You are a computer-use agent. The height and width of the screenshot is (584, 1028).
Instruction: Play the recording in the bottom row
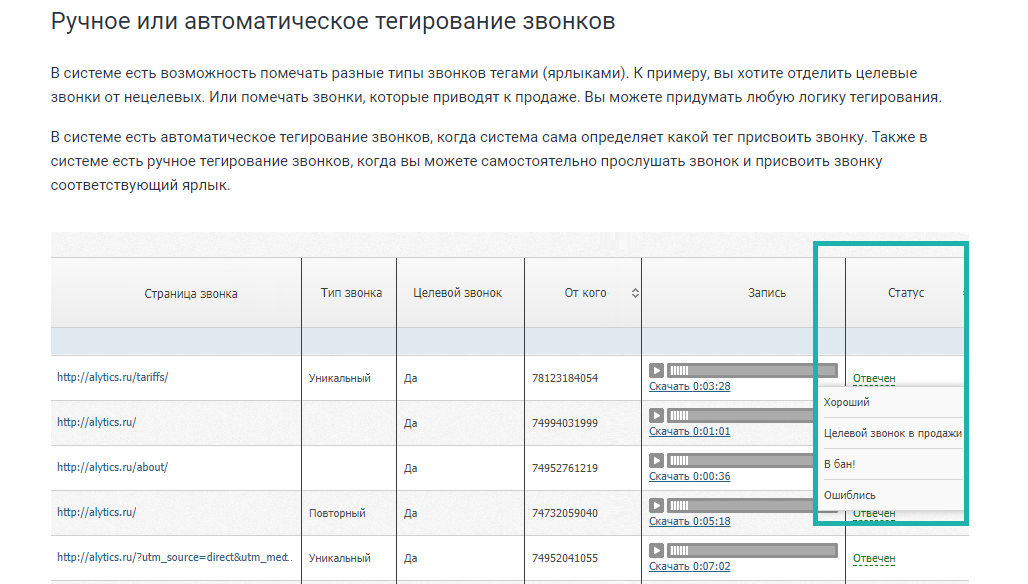tap(657, 549)
